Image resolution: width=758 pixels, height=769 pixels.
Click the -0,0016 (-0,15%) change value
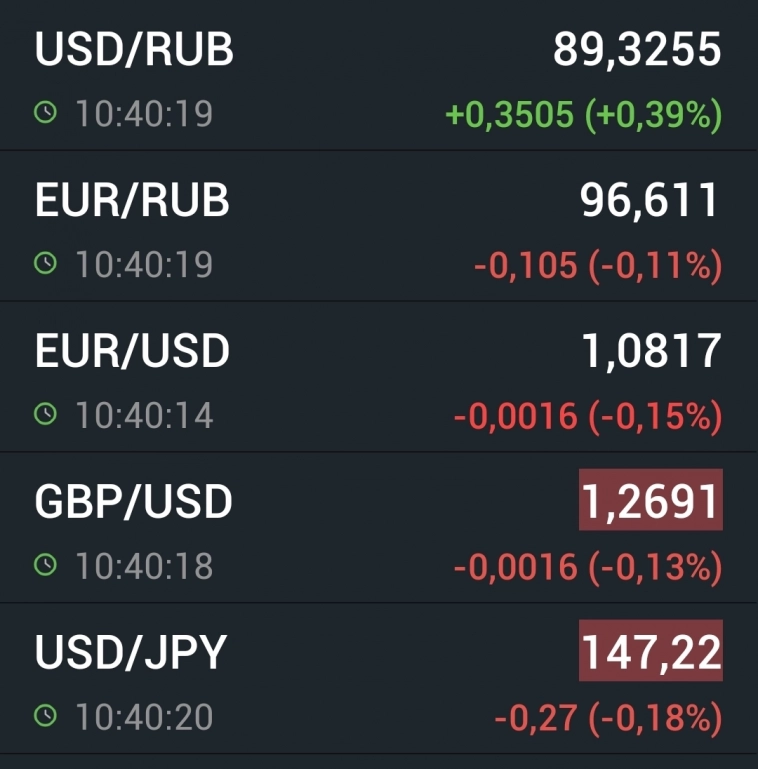pos(588,416)
